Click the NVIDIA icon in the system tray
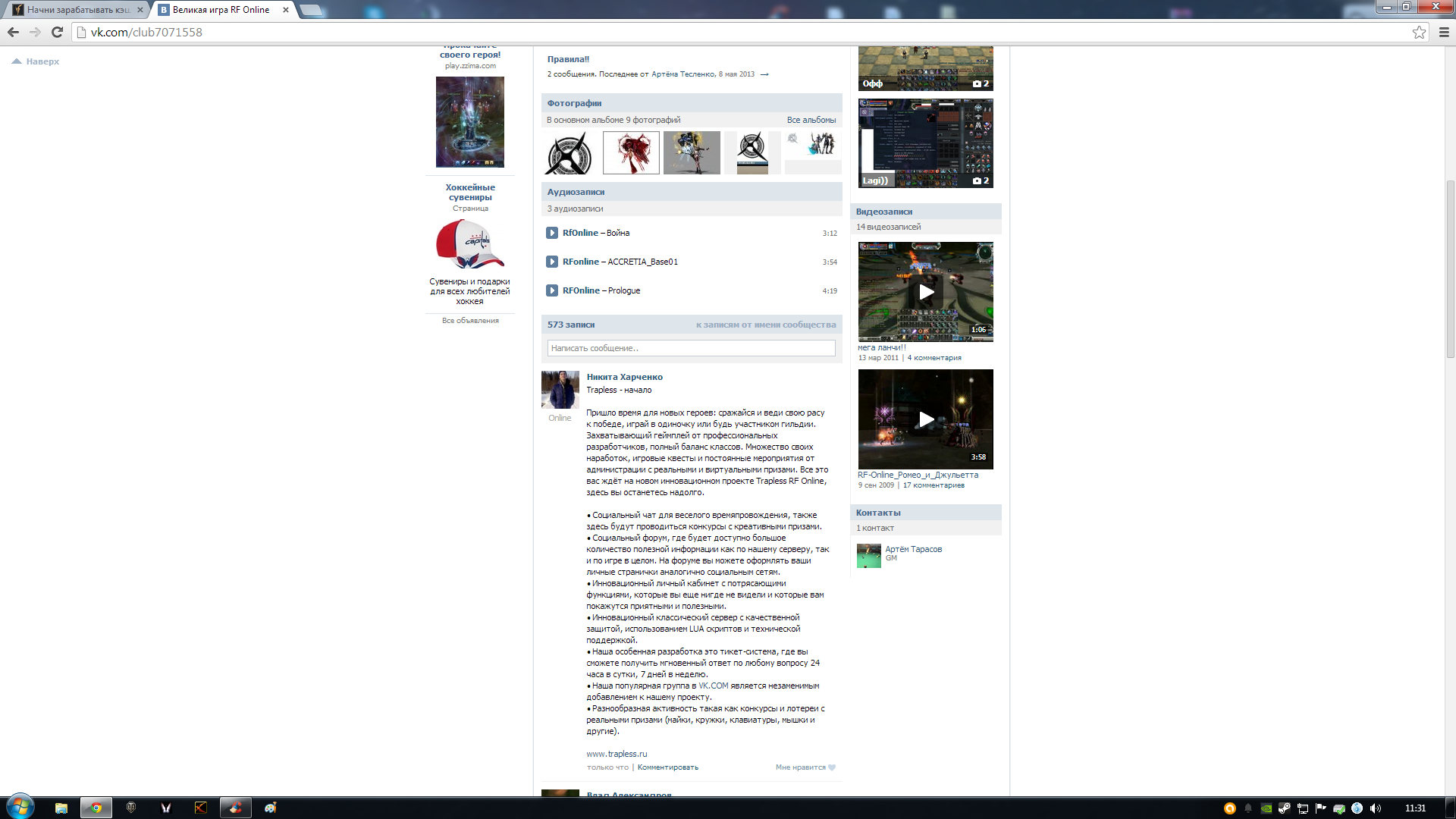The image size is (1456, 819). pyautogui.click(x=1266, y=808)
